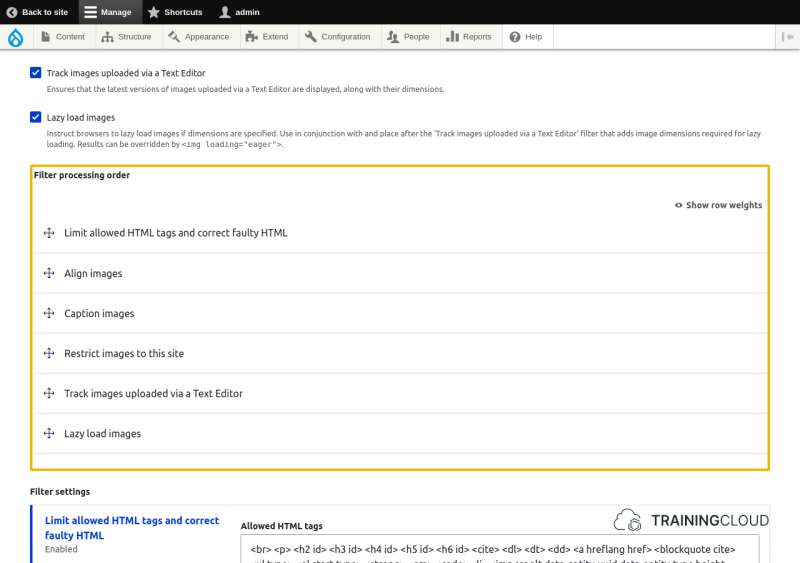Click drag handle for Lazy load images row
The width and height of the screenshot is (800, 563).
pyautogui.click(x=49, y=434)
